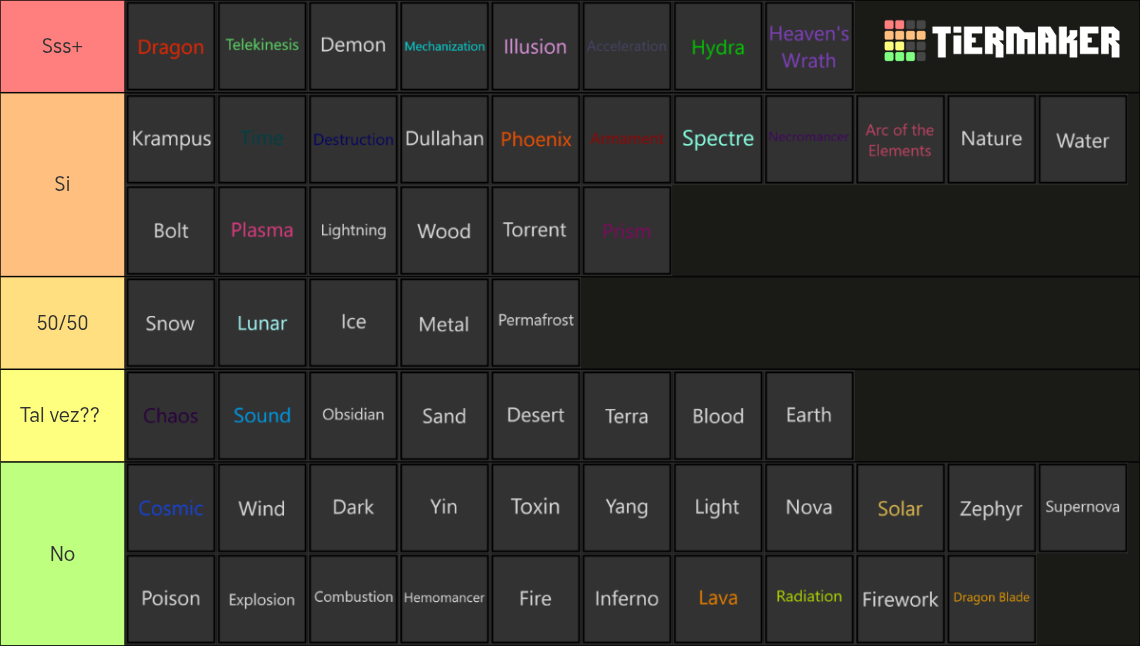
Task: Click the Sss+ tier label
Action: (62, 46)
